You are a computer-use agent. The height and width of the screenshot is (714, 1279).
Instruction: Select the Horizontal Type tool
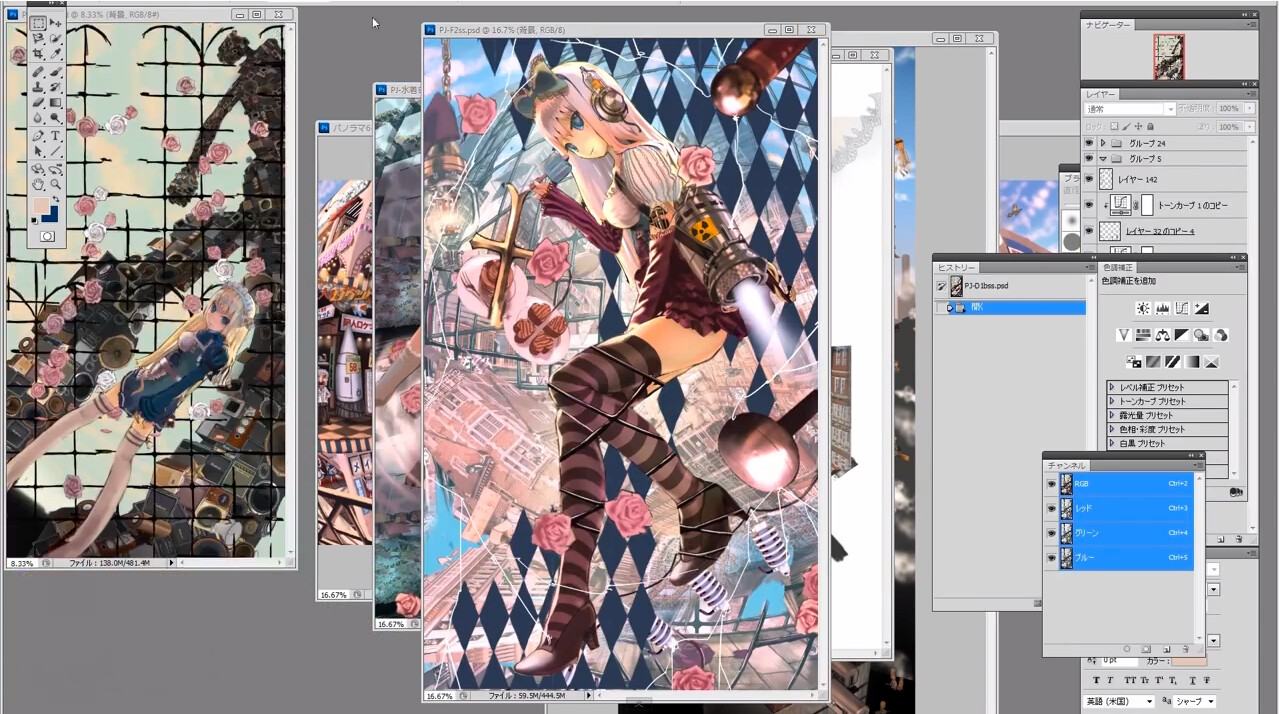click(56, 135)
